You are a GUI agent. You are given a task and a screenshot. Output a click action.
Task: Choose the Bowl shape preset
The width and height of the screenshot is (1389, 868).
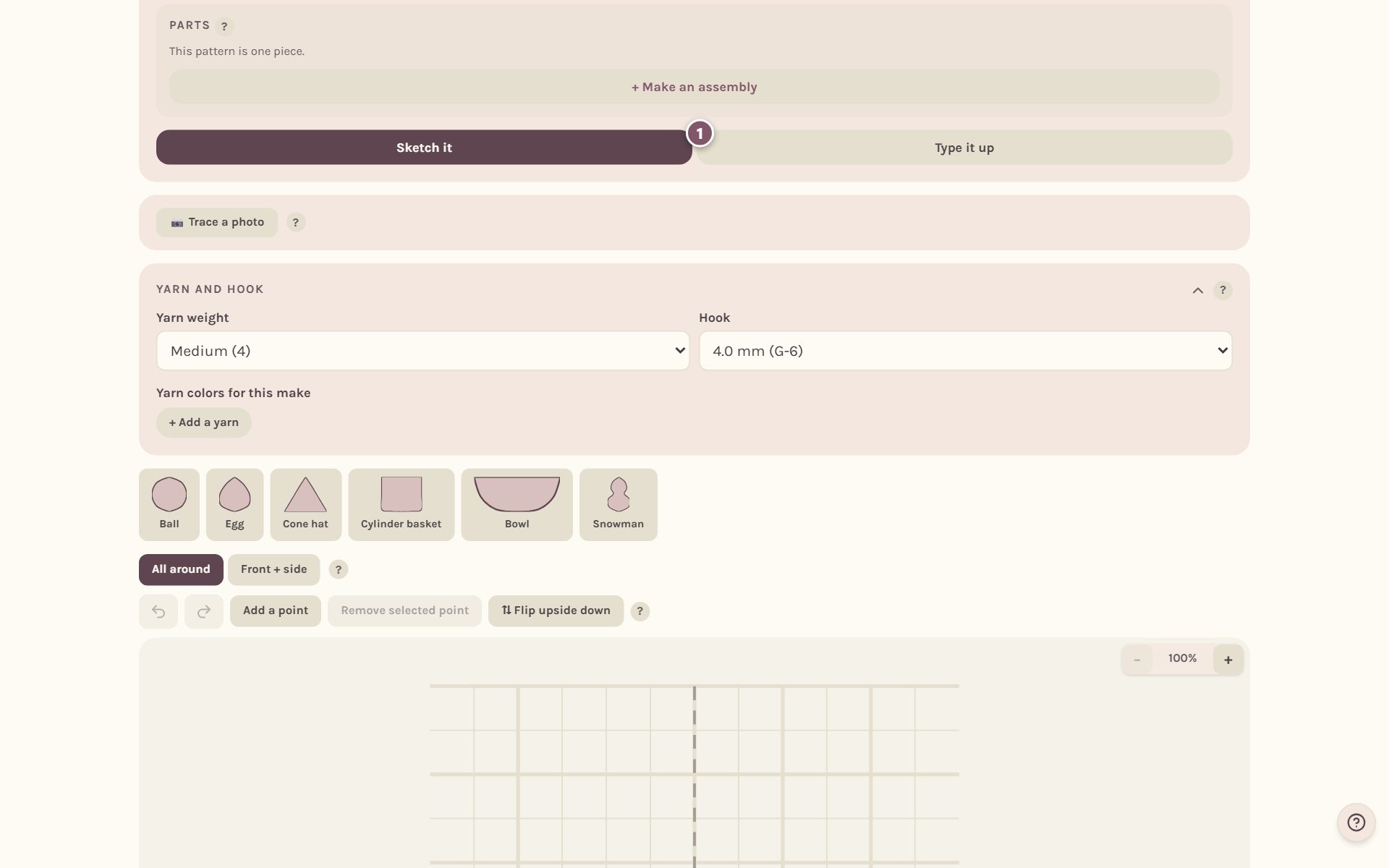(517, 505)
